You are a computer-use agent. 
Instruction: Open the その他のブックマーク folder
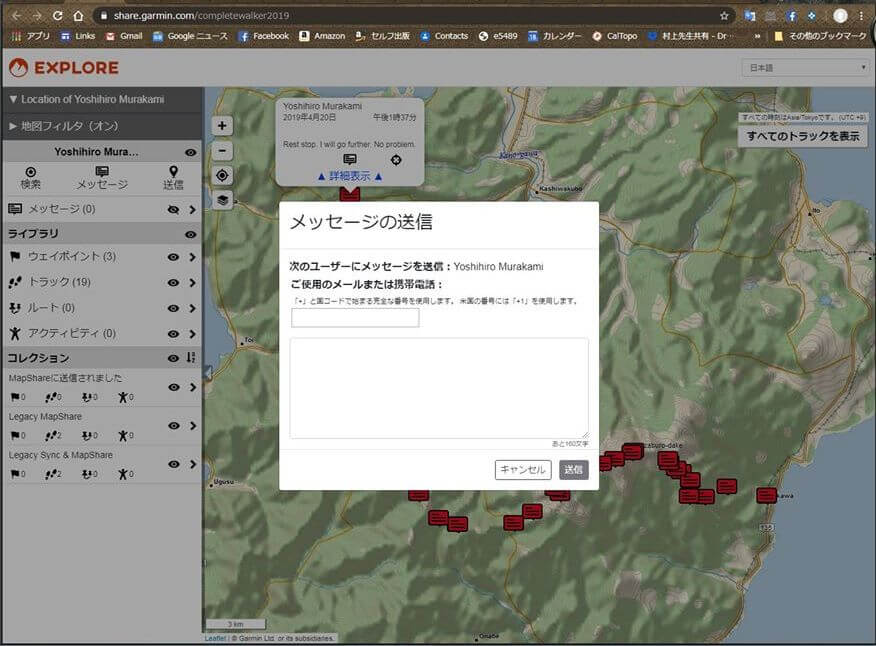click(x=820, y=36)
